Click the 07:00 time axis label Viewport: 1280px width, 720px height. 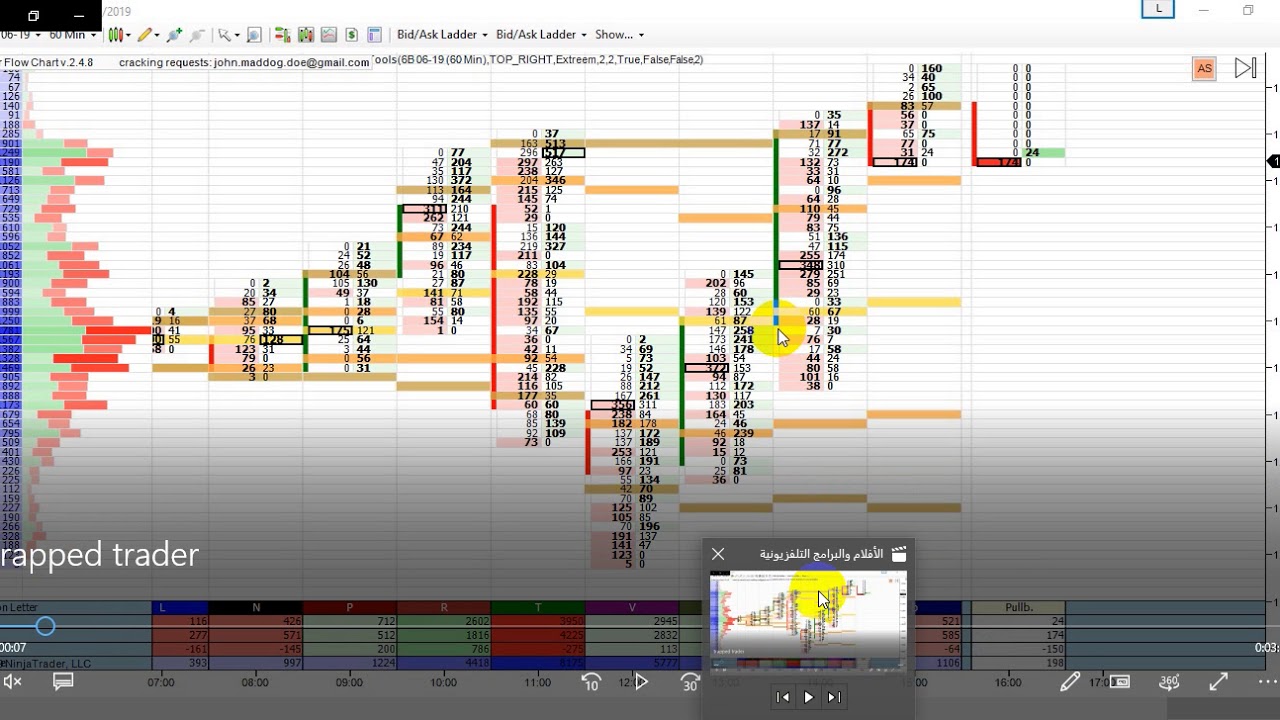pos(161,683)
